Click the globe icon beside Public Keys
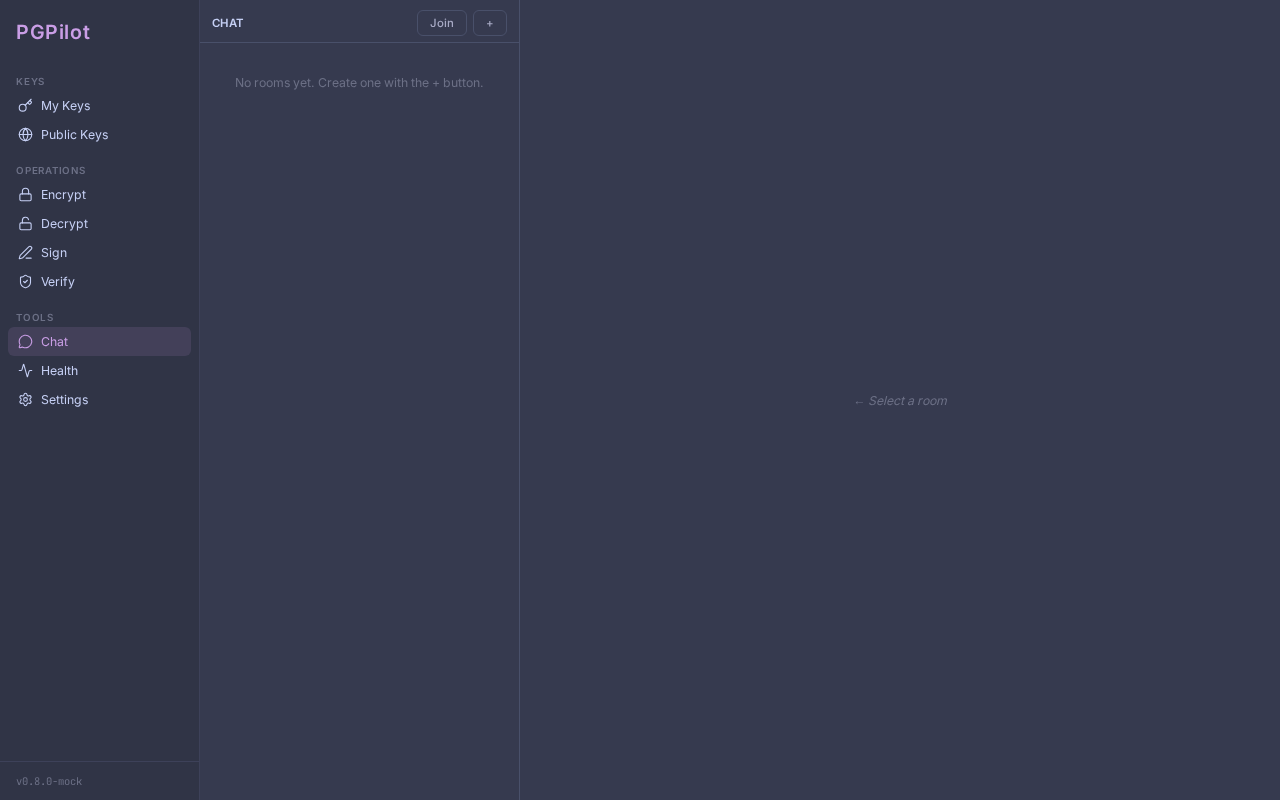Image resolution: width=1280 pixels, height=800 pixels. coord(25,135)
